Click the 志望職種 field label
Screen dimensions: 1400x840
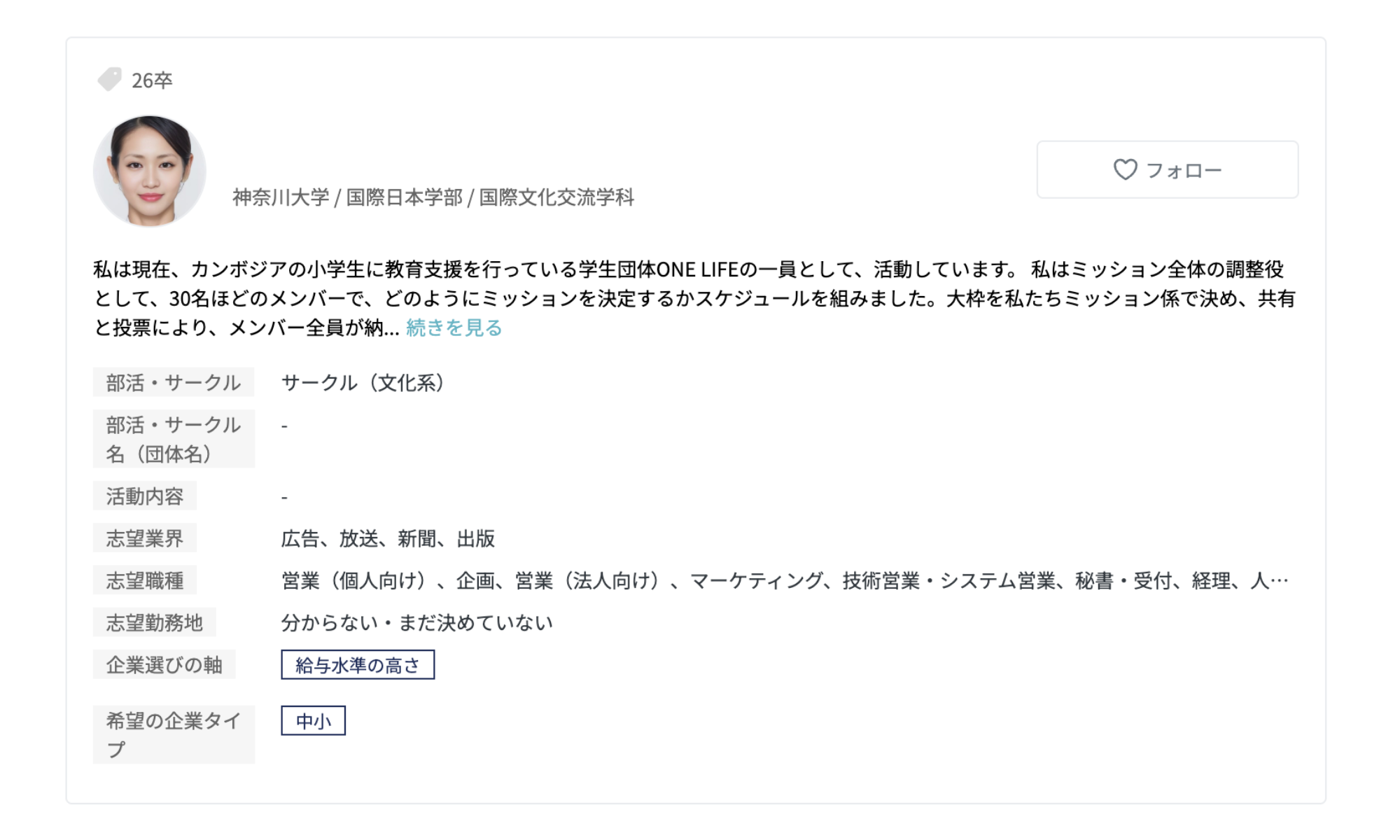(x=144, y=580)
